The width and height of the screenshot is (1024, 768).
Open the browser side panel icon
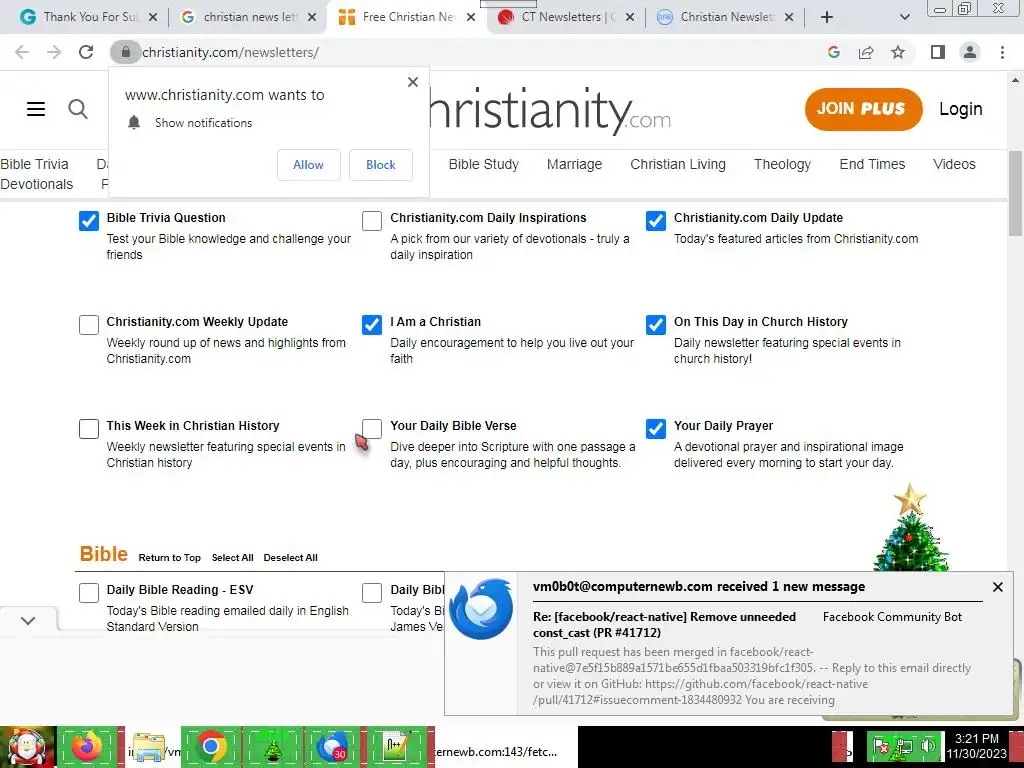938,52
